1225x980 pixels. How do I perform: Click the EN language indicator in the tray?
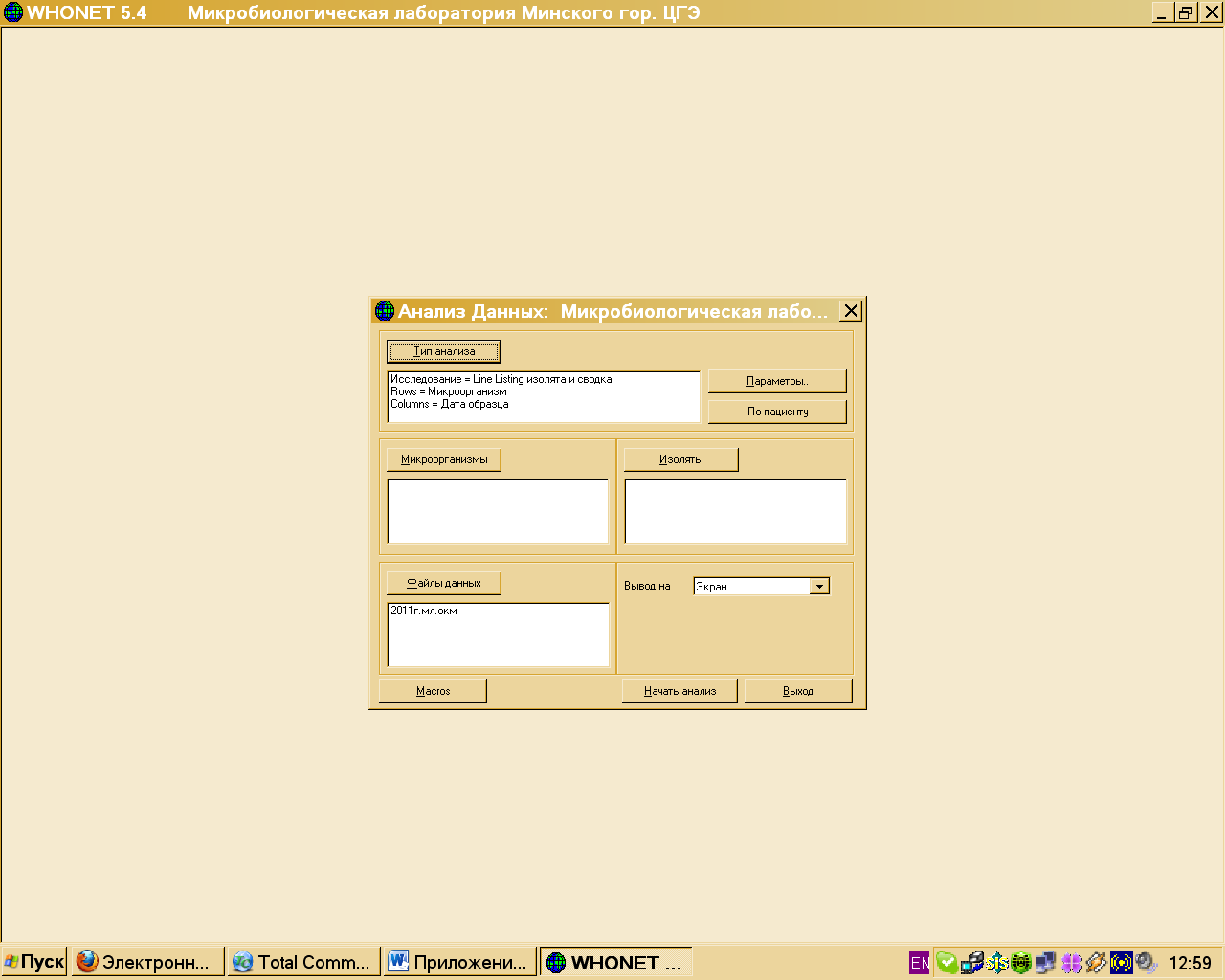[919, 963]
